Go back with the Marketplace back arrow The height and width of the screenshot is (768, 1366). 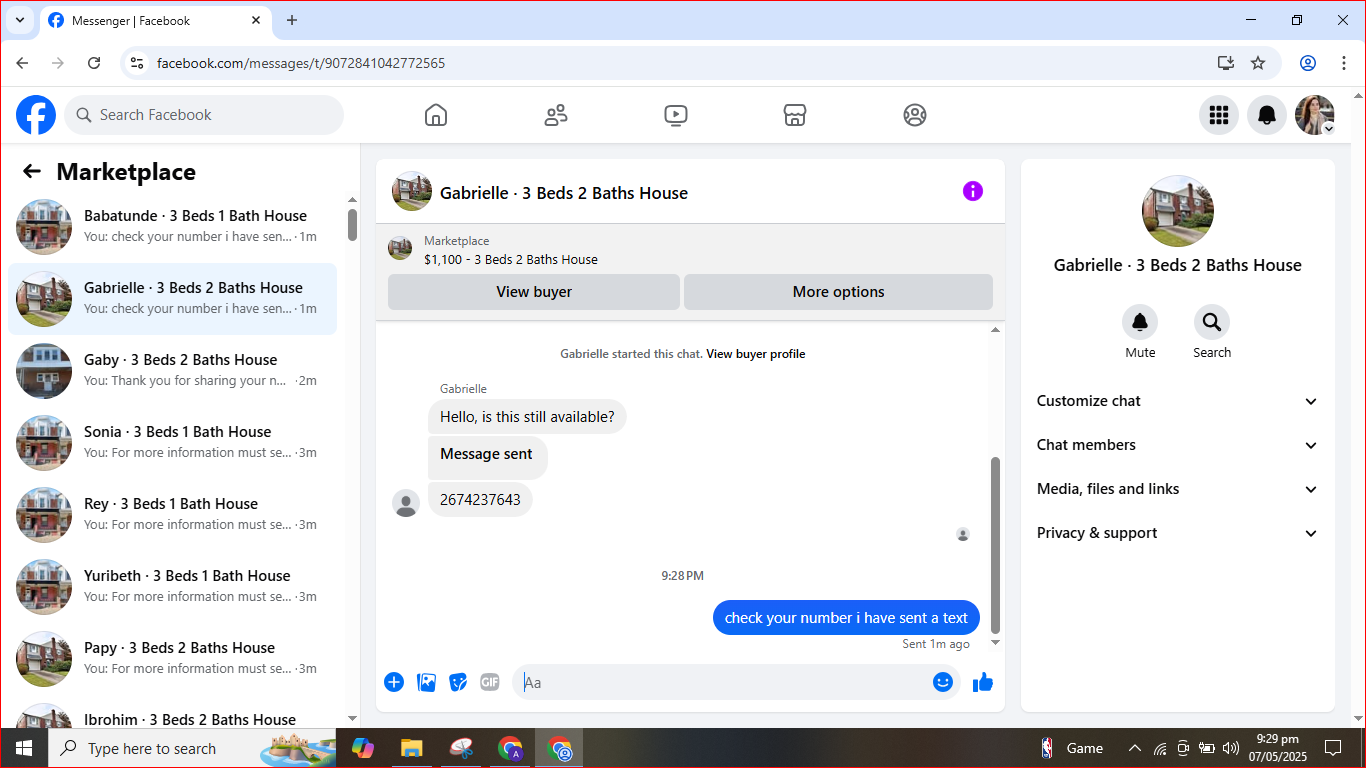tap(32, 172)
